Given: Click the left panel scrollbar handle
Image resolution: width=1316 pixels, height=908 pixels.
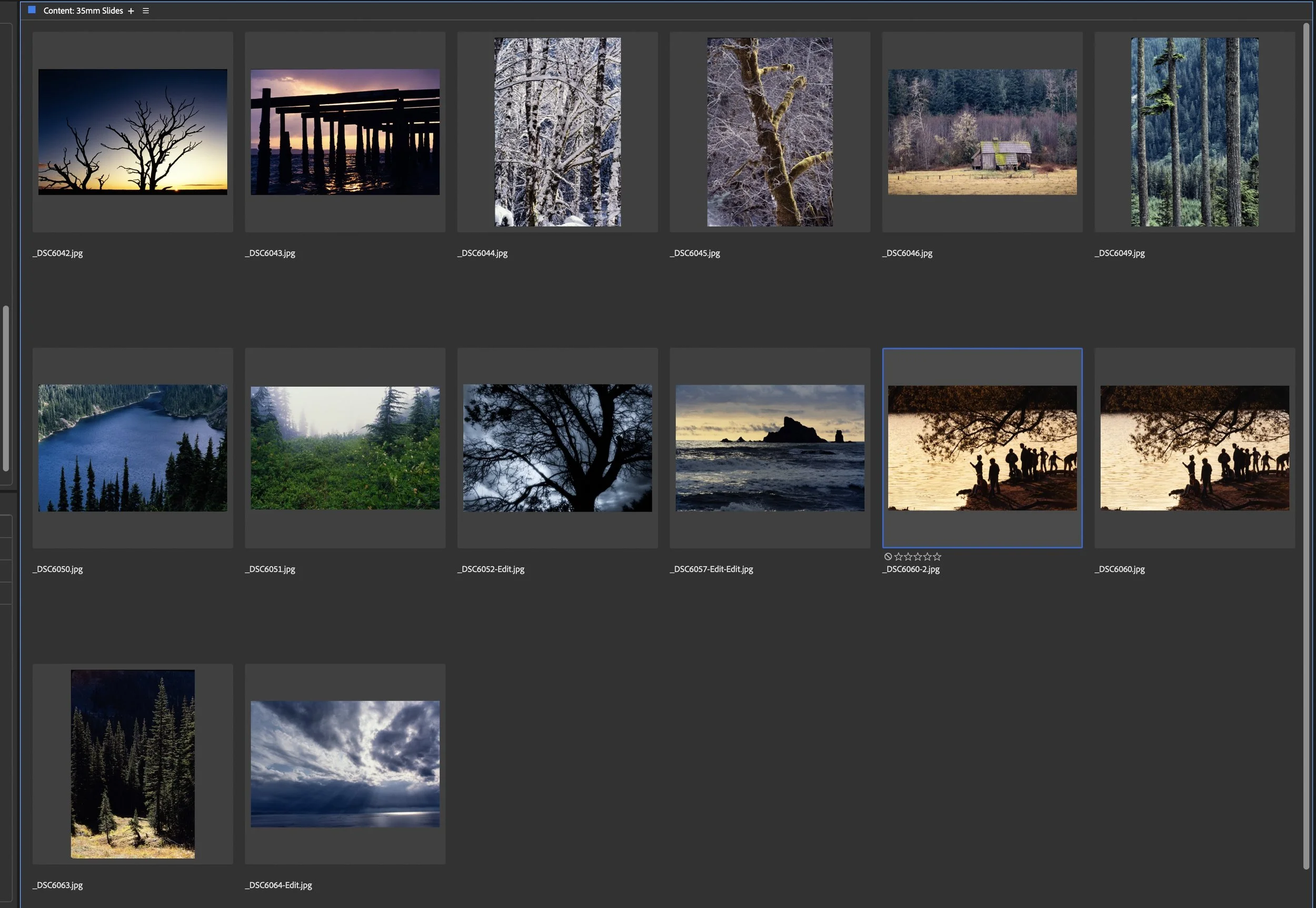Looking at the screenshot, I should 6,388.
